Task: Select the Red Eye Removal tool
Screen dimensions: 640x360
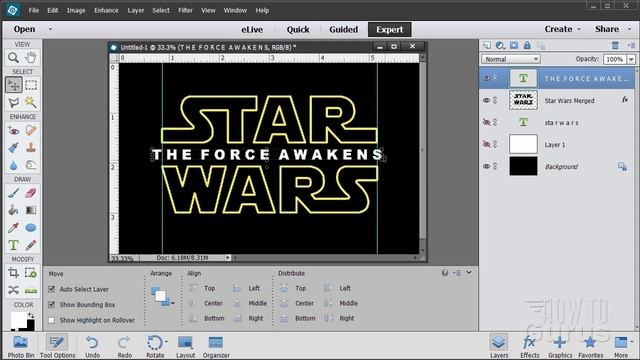Action: coord(13,131)
